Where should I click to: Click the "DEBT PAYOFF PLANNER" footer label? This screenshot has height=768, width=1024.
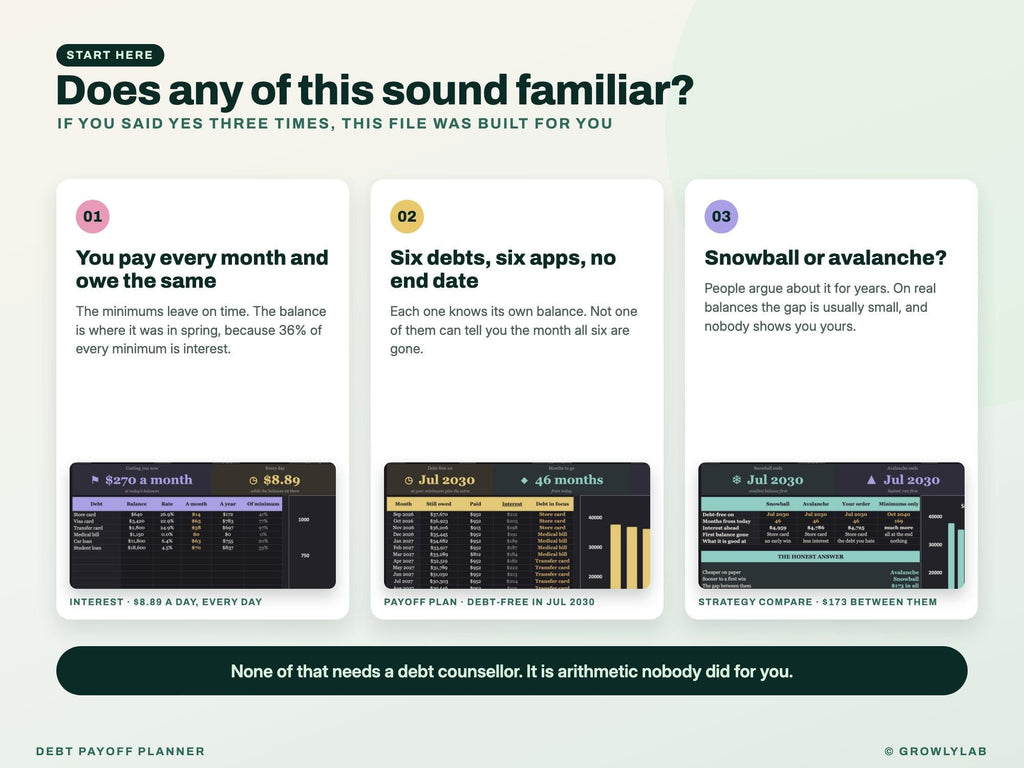point(120,751)
